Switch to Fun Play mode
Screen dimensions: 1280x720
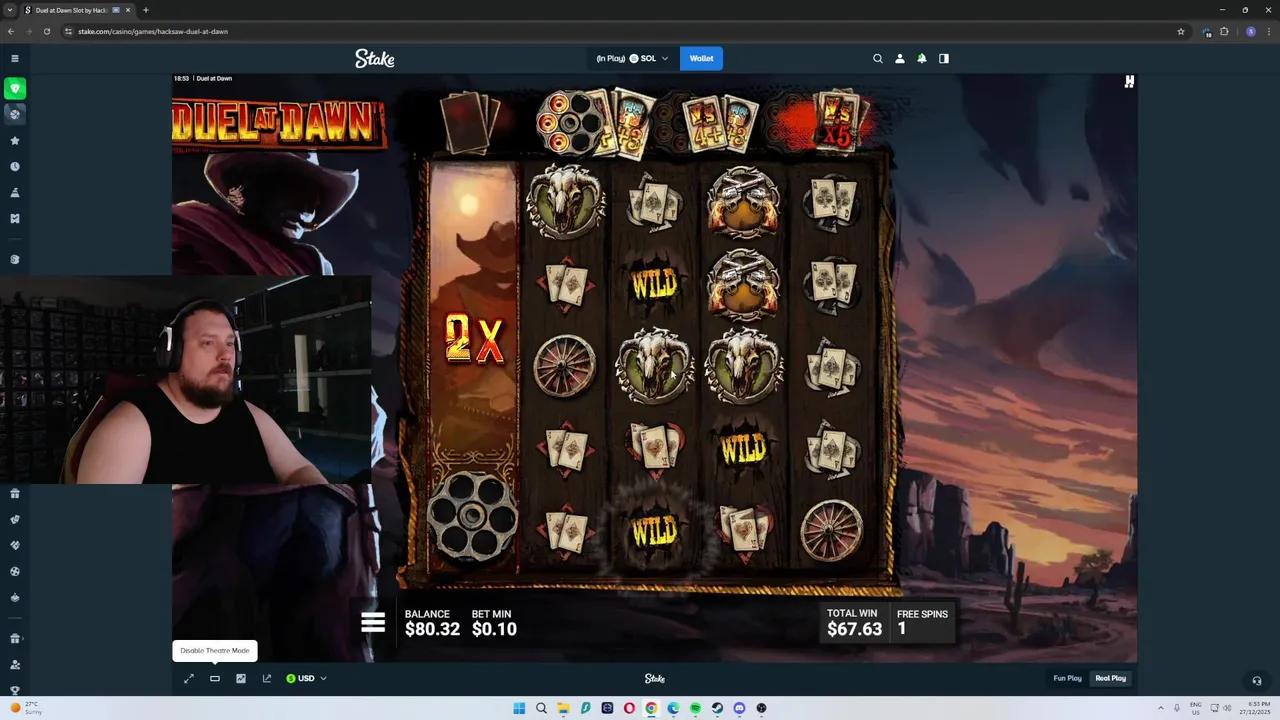pos(1067,678)
